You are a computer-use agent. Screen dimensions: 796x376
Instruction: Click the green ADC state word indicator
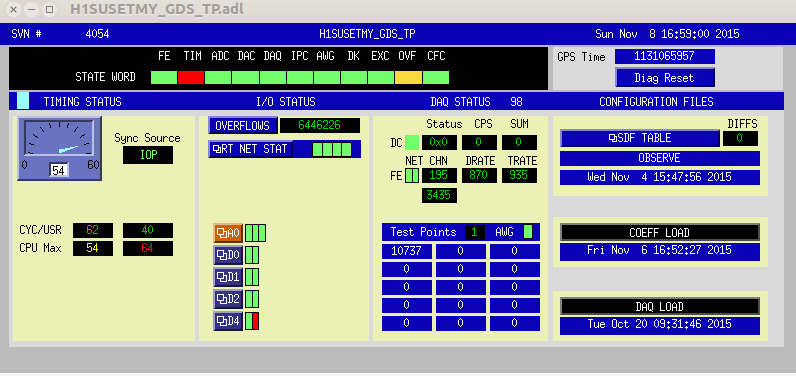[218, 77]
